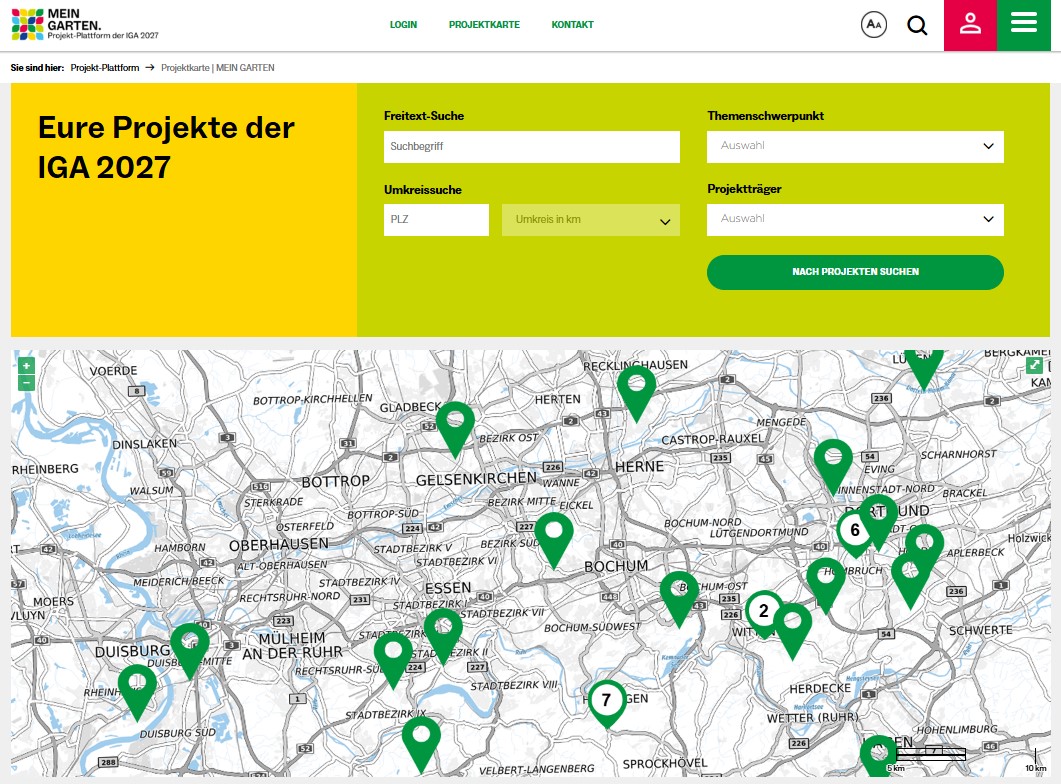
Task: Open the font size accessibility option
Action: click(874, 25)
